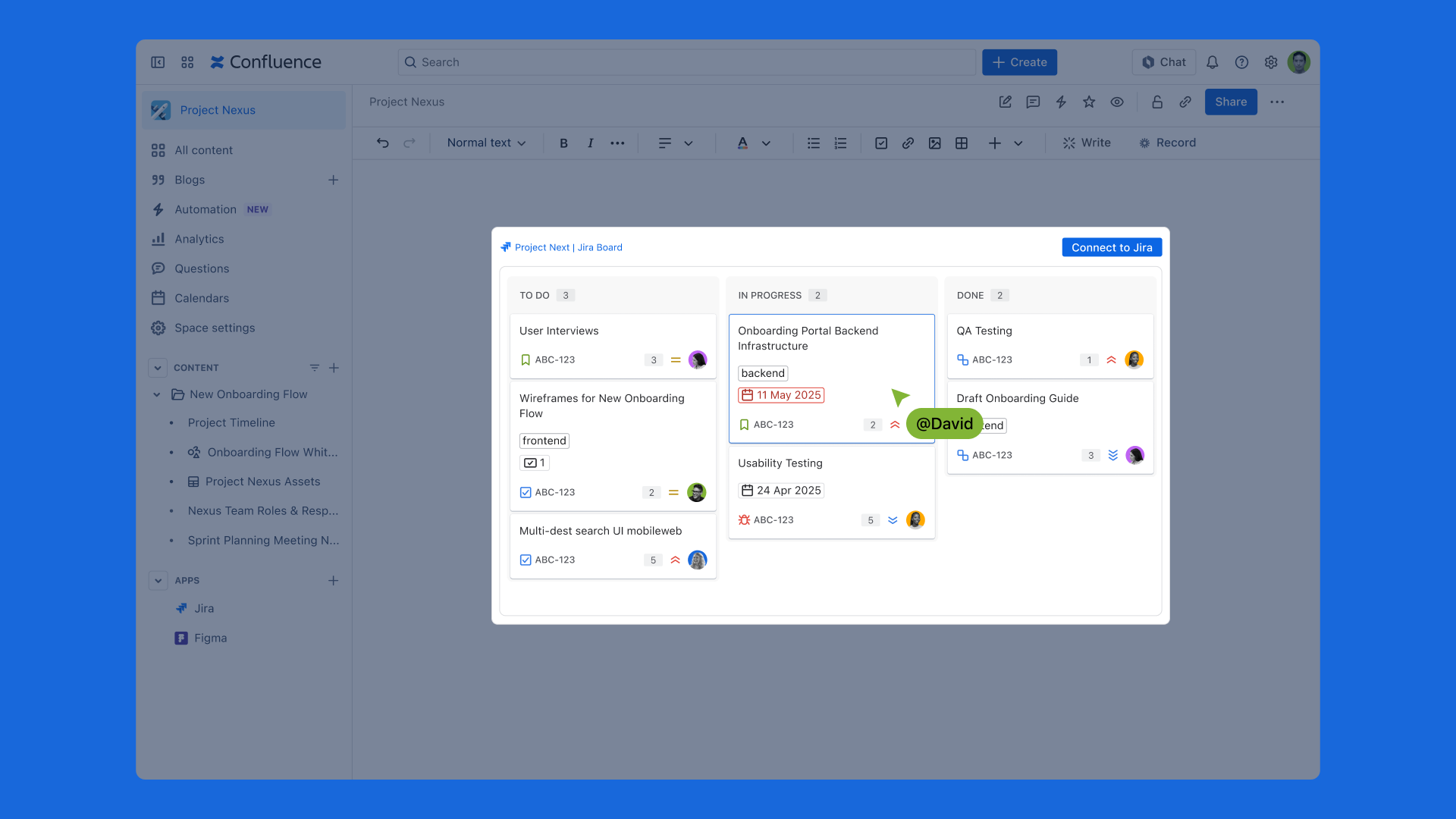Insert an action item checkbox

coord(881,143)
